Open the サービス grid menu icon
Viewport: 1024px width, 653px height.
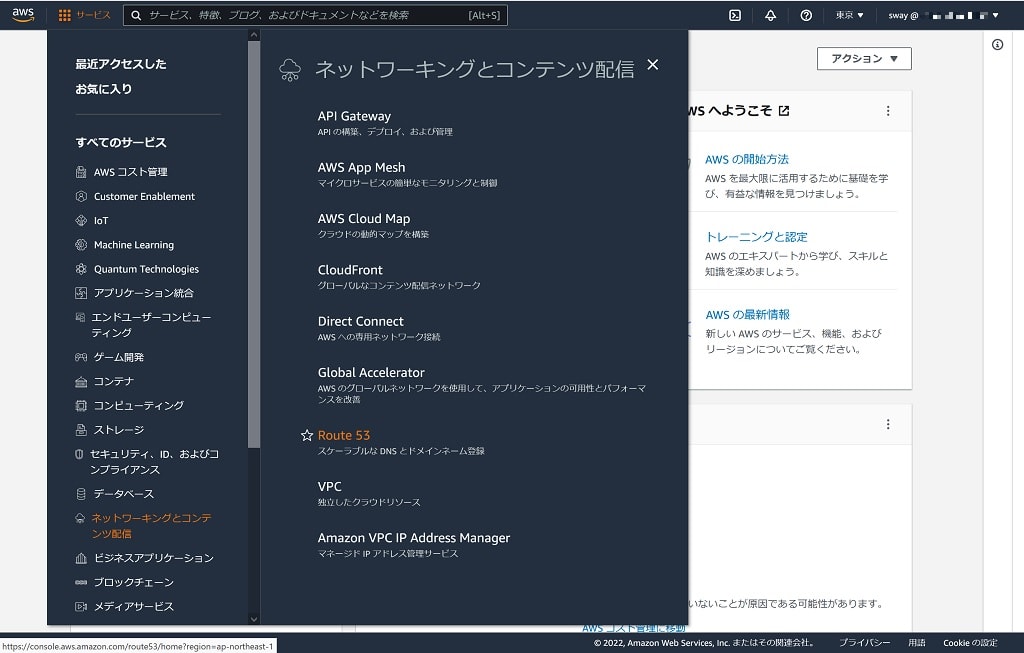pos(65,15)
